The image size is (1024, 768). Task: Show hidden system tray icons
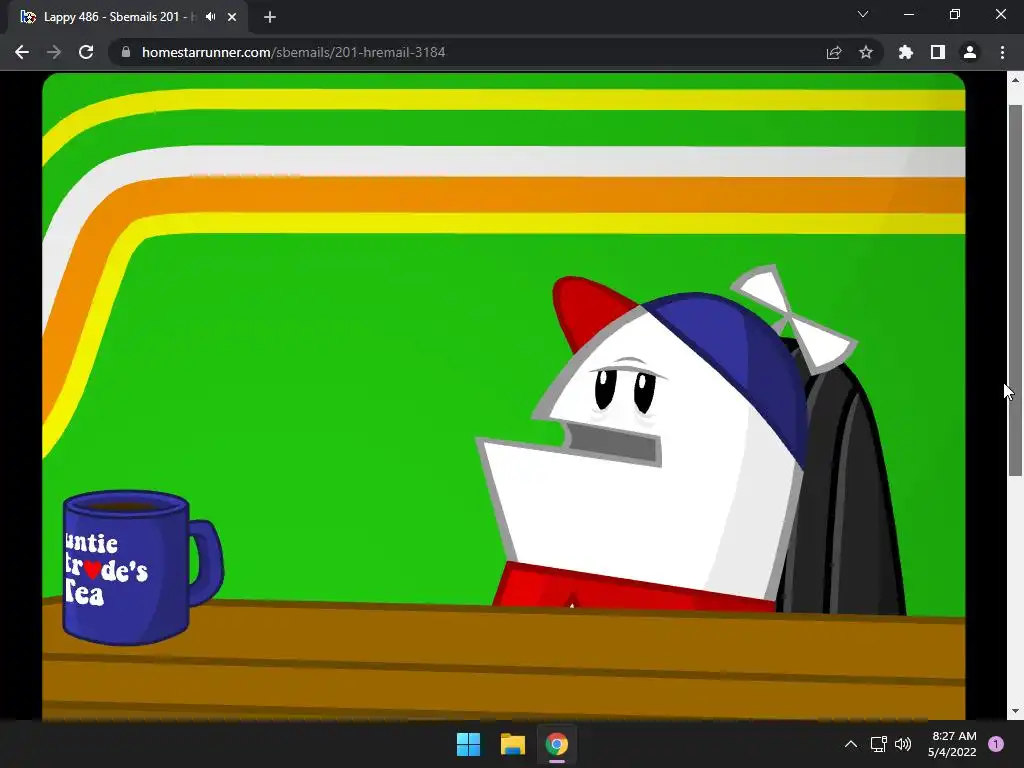[x=850, y=744]
